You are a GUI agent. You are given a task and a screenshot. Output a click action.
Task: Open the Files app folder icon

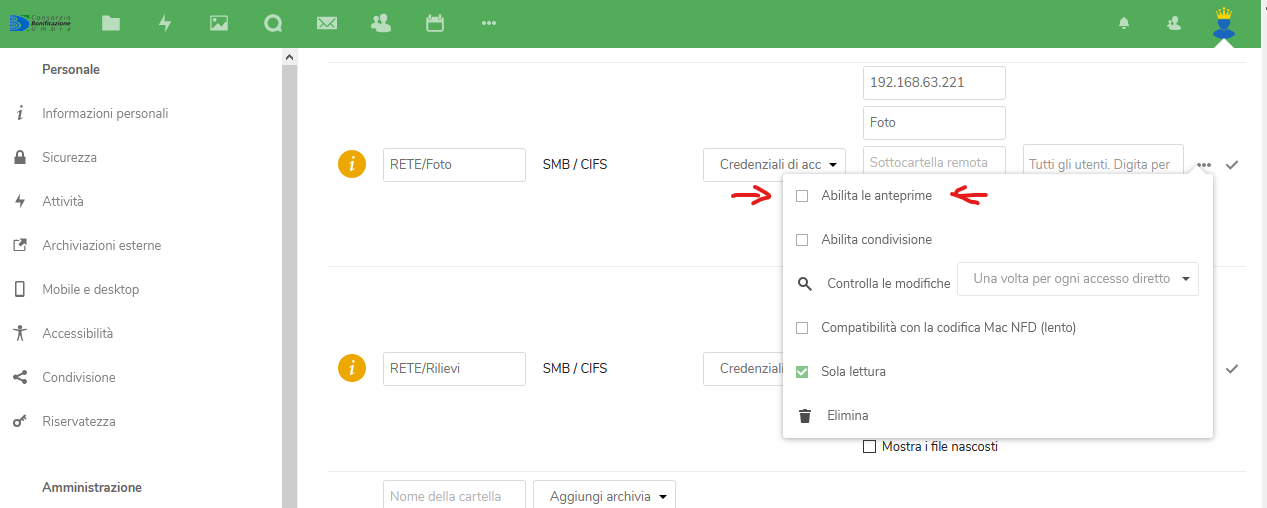tap(110, 23)
